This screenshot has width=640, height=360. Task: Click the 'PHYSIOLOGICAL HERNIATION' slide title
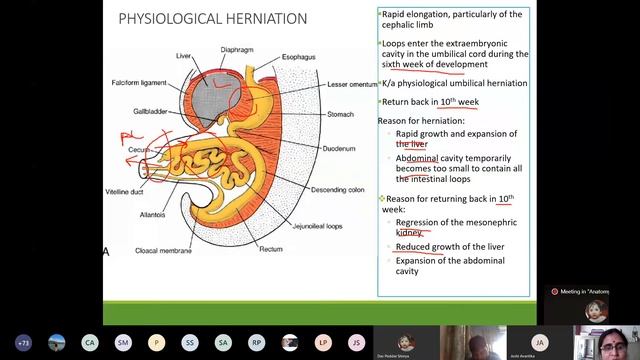[213, 19]
